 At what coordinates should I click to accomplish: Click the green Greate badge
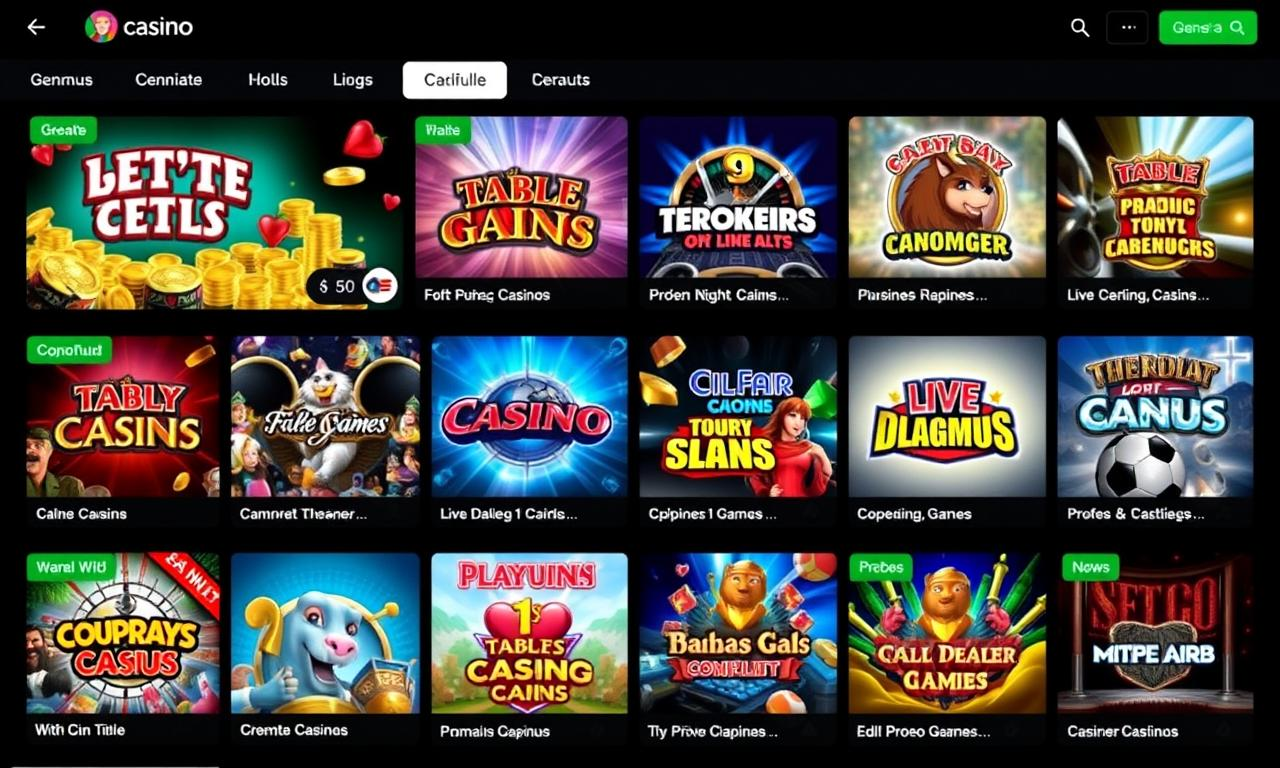(63, 130)
